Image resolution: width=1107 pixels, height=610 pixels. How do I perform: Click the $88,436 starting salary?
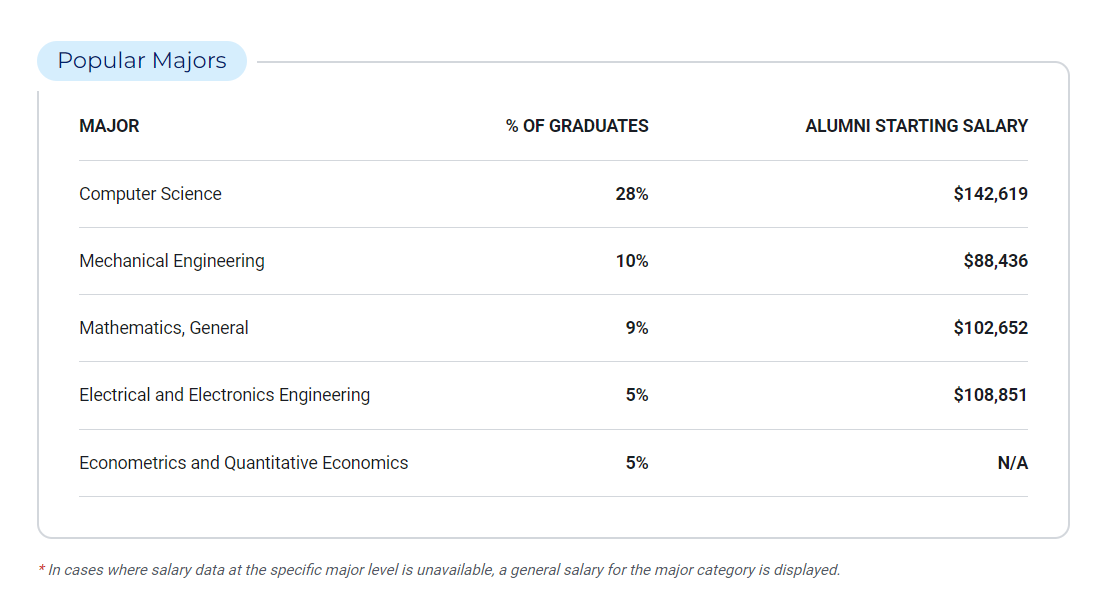[995, 261]
